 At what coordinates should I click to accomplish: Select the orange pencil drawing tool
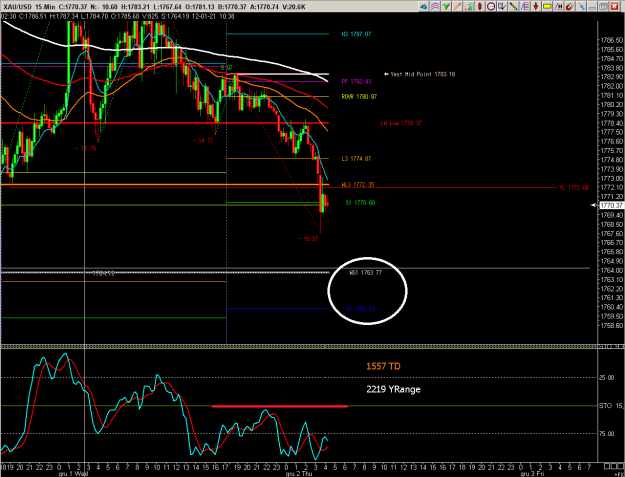tap(457, 6)
